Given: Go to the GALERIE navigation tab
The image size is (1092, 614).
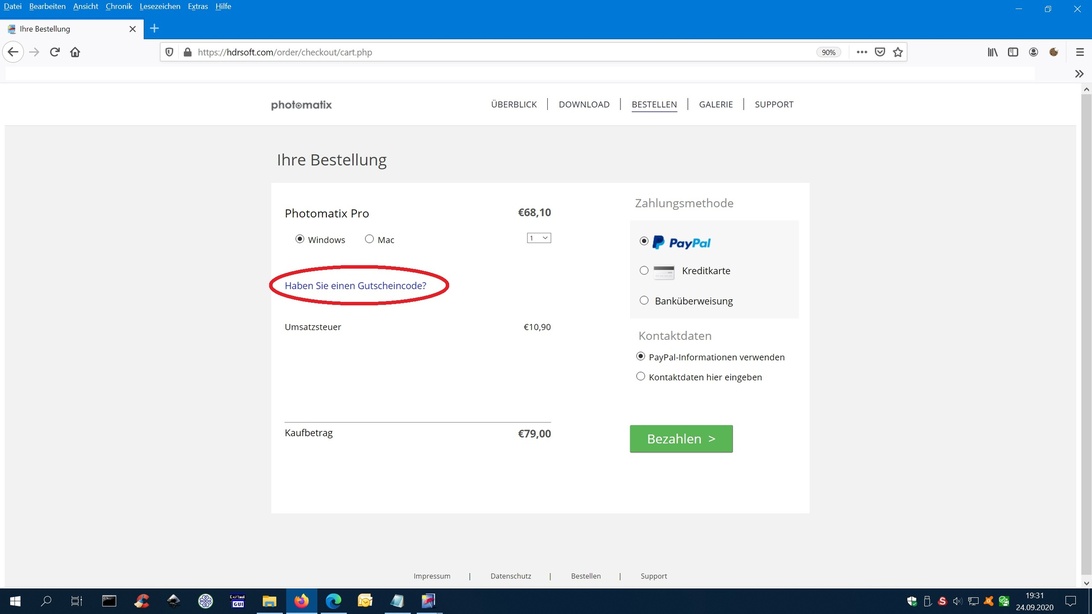Looking at the screenshot, I should tap(715, 104).
